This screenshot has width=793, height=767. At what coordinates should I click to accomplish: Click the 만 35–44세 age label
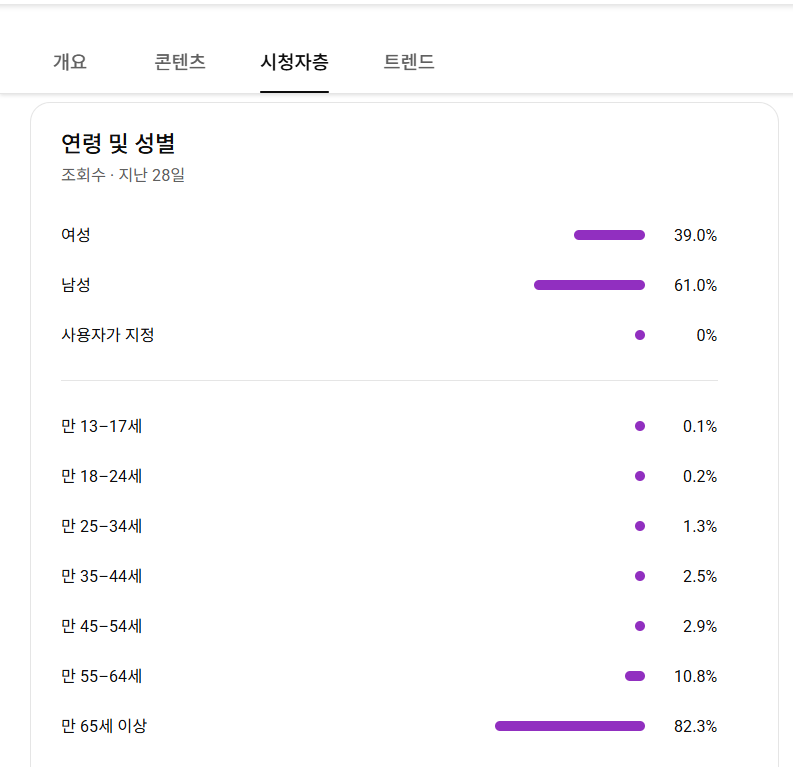101,576
